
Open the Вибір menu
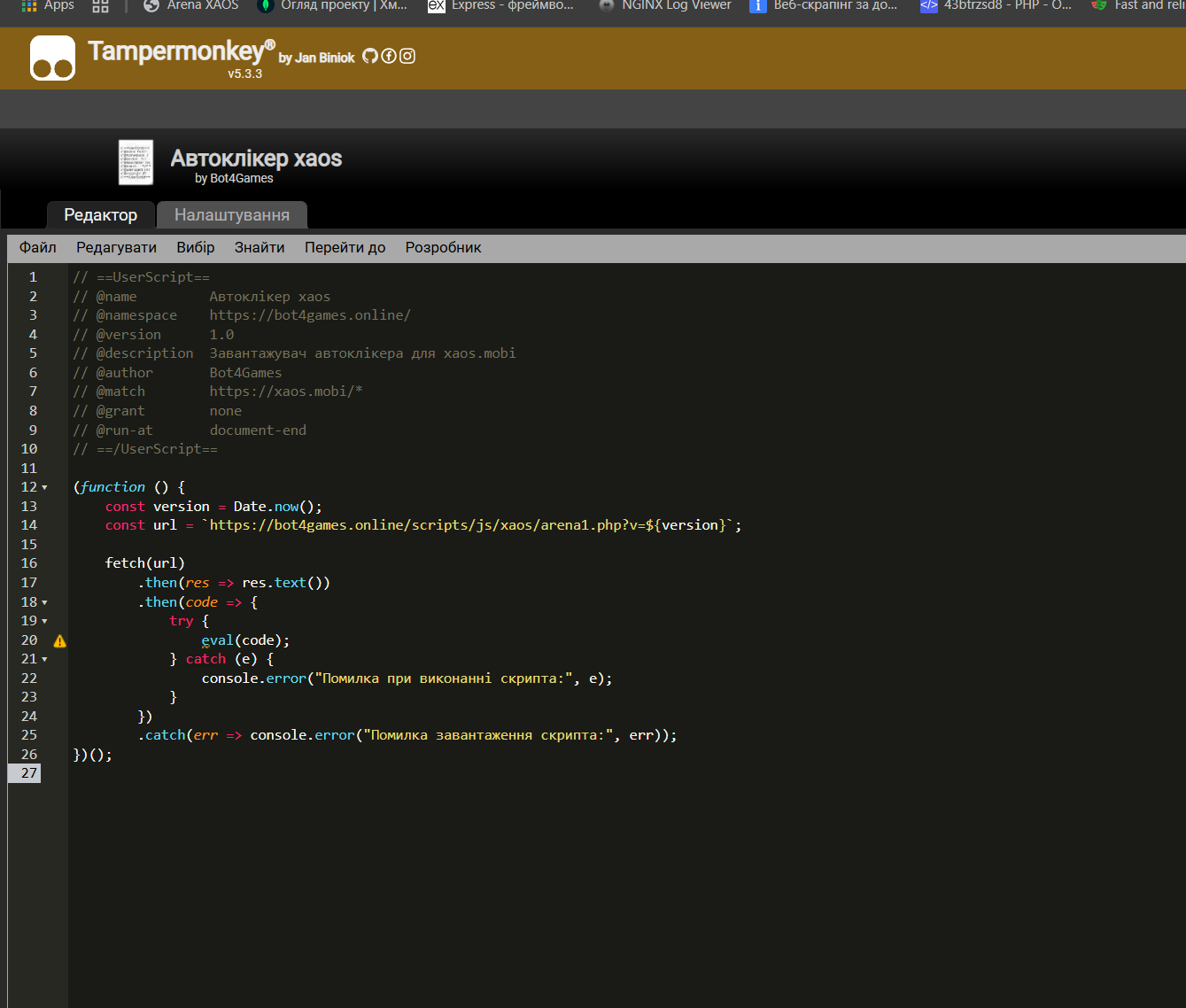point(196,248)
